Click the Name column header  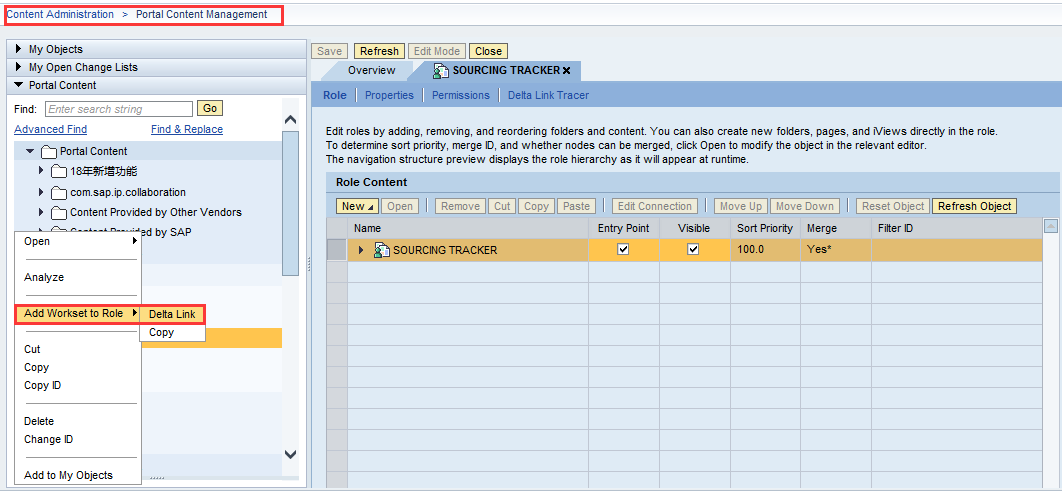pyautogui.click(x=467, y=228)
